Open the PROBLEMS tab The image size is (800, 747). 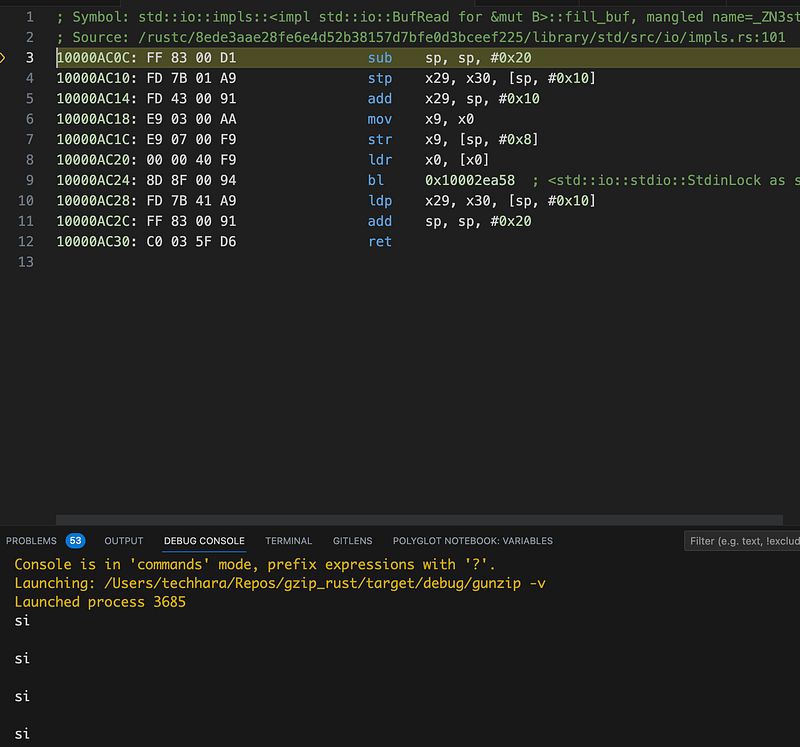coord(31,541)
